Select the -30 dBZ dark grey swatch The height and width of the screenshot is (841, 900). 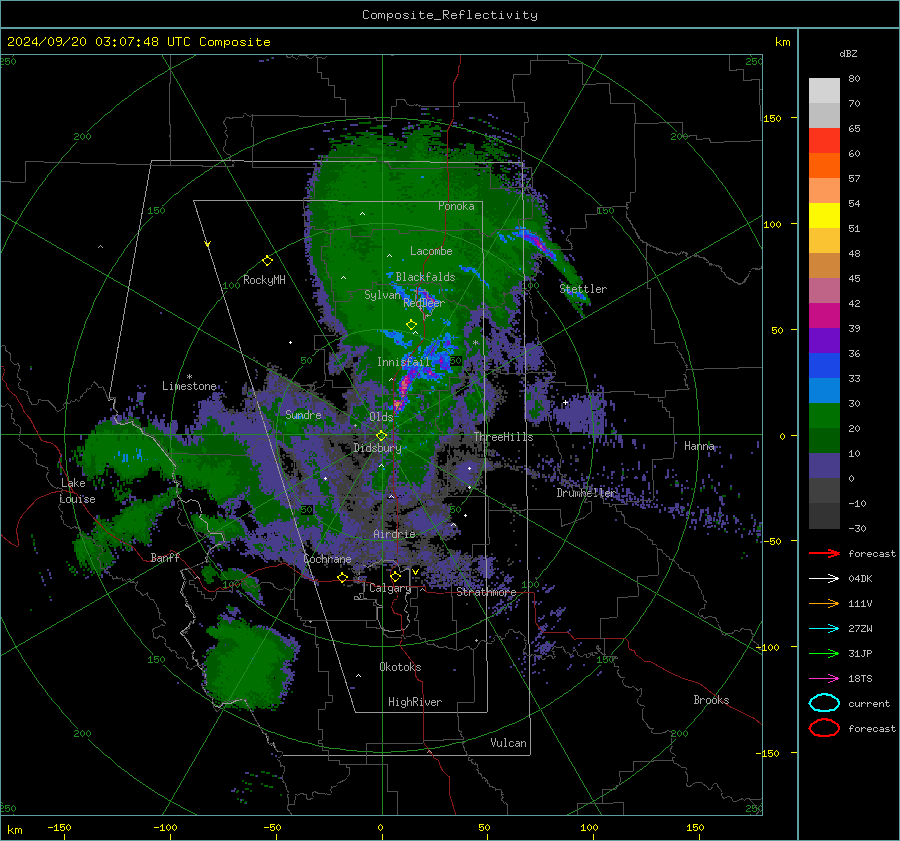pos(824,515)
